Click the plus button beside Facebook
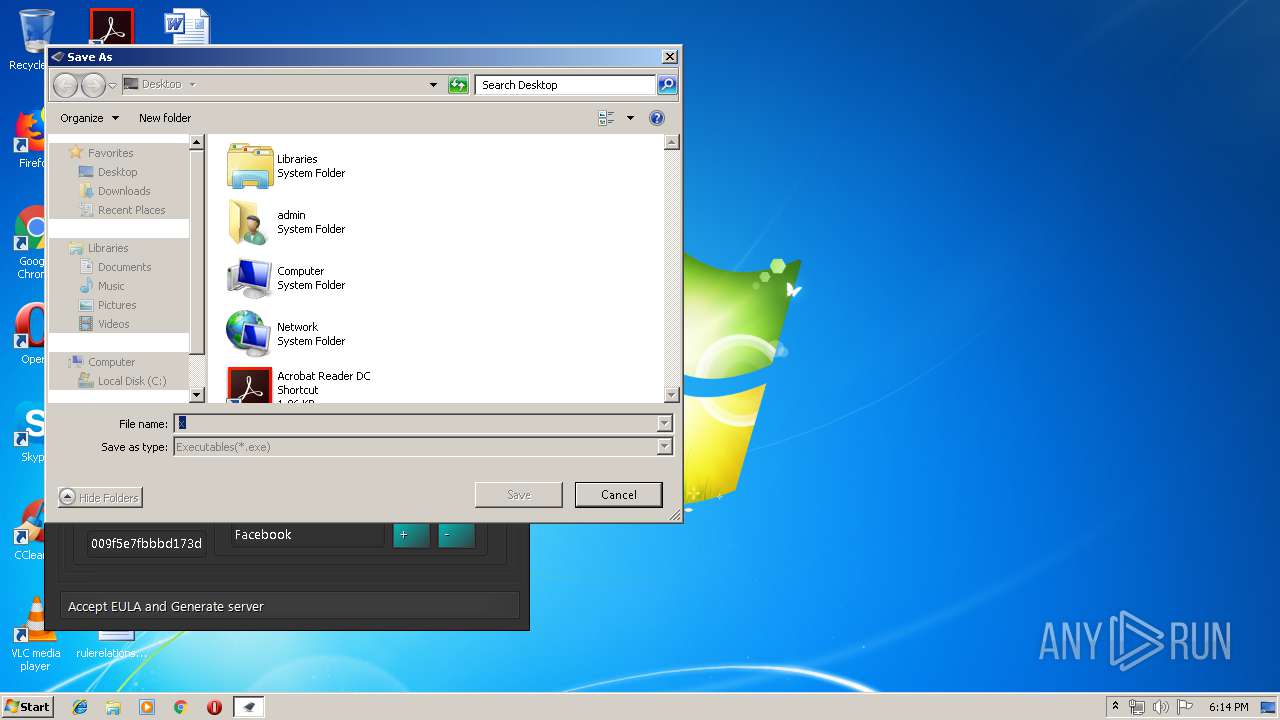 point(411,535)
